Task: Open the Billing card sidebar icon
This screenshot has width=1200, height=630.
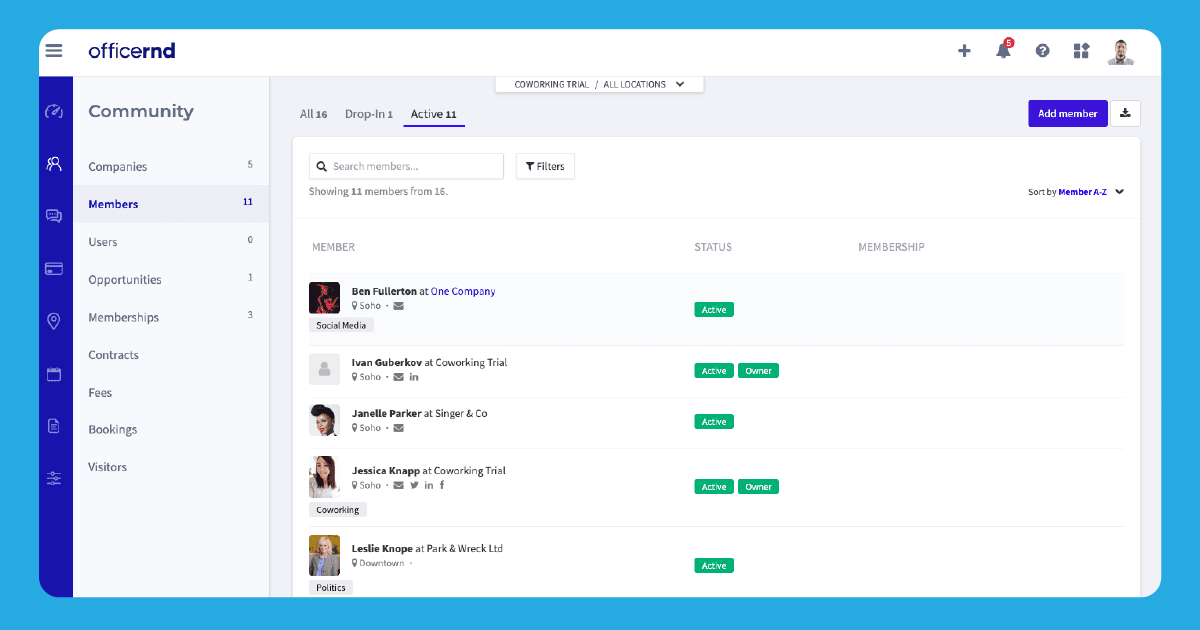Action: 54,268
